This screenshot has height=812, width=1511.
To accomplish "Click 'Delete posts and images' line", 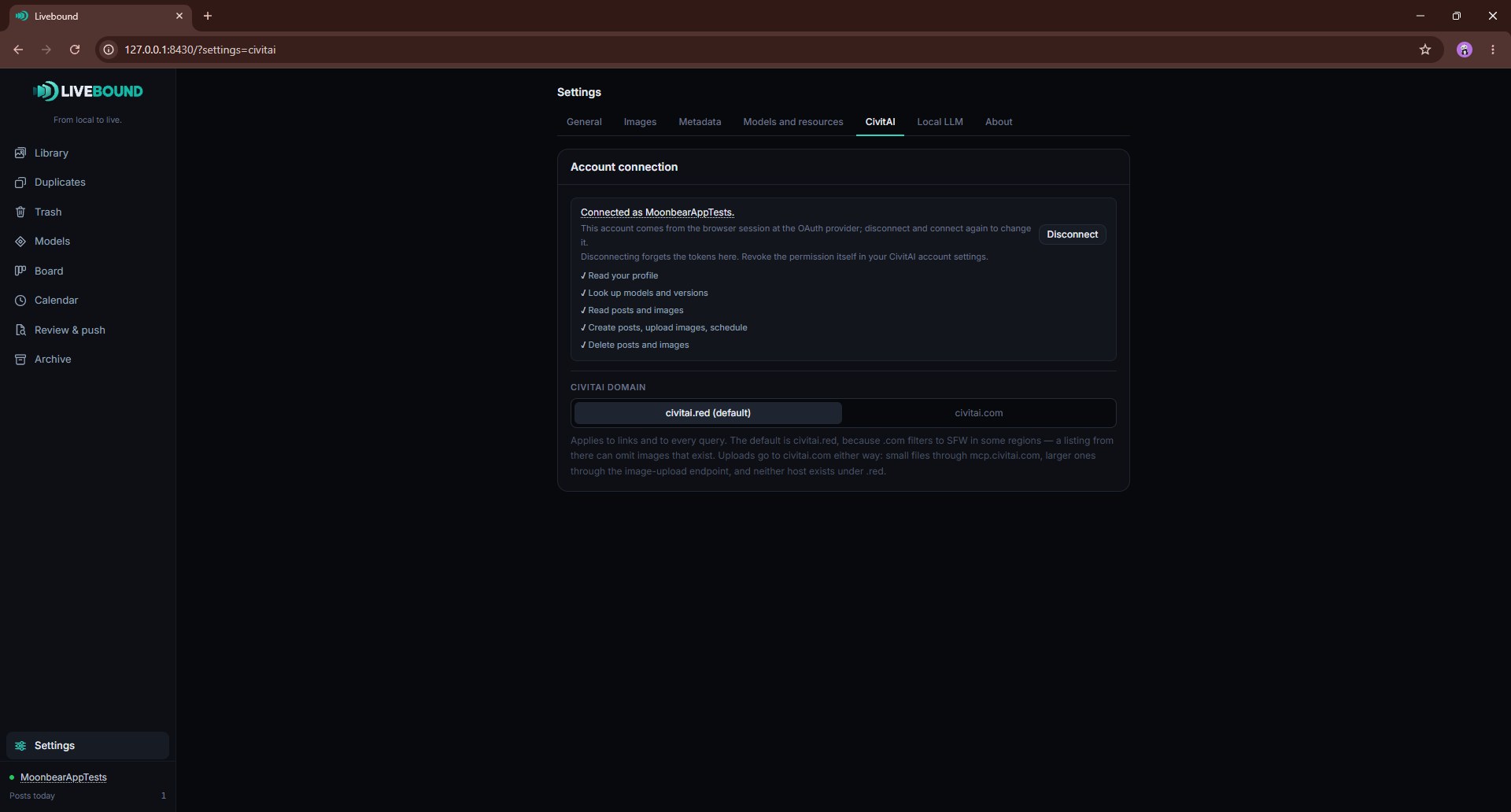I will click(635, 345).
